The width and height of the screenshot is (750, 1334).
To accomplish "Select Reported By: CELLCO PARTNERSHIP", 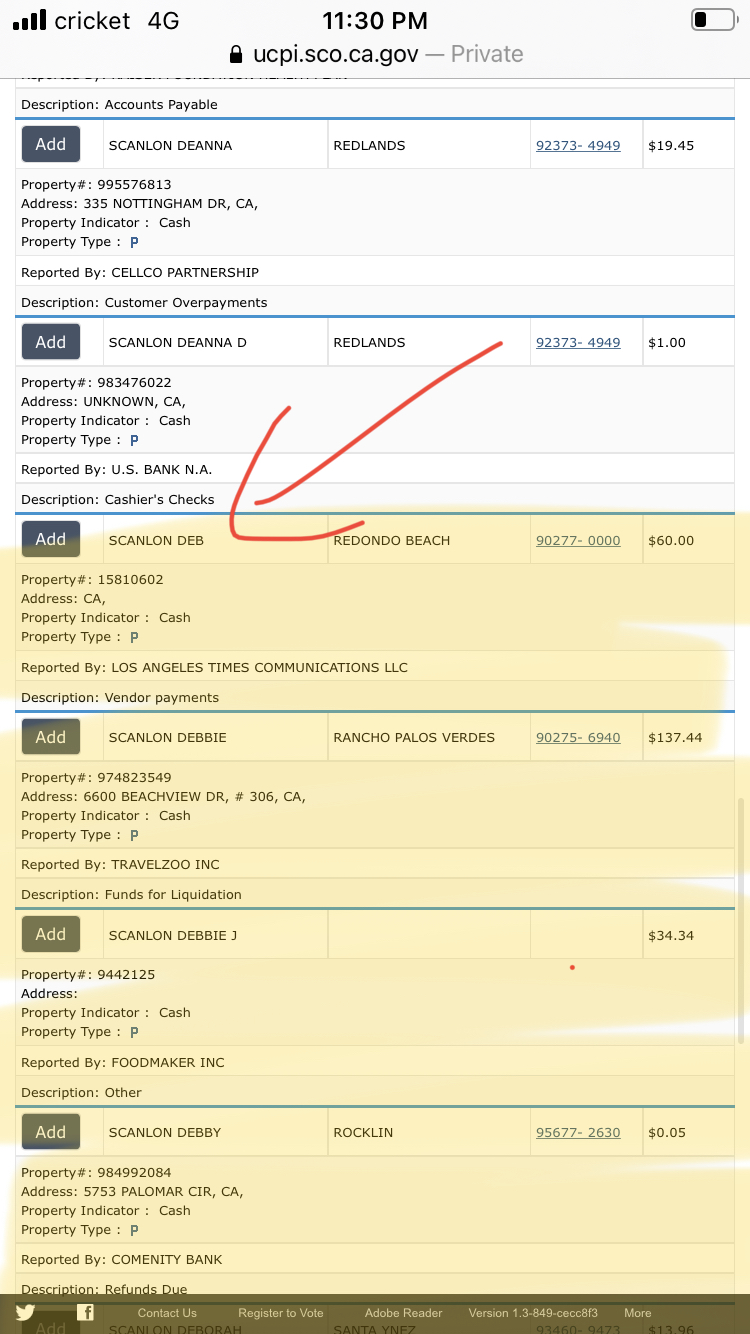I will pos(140,272).
